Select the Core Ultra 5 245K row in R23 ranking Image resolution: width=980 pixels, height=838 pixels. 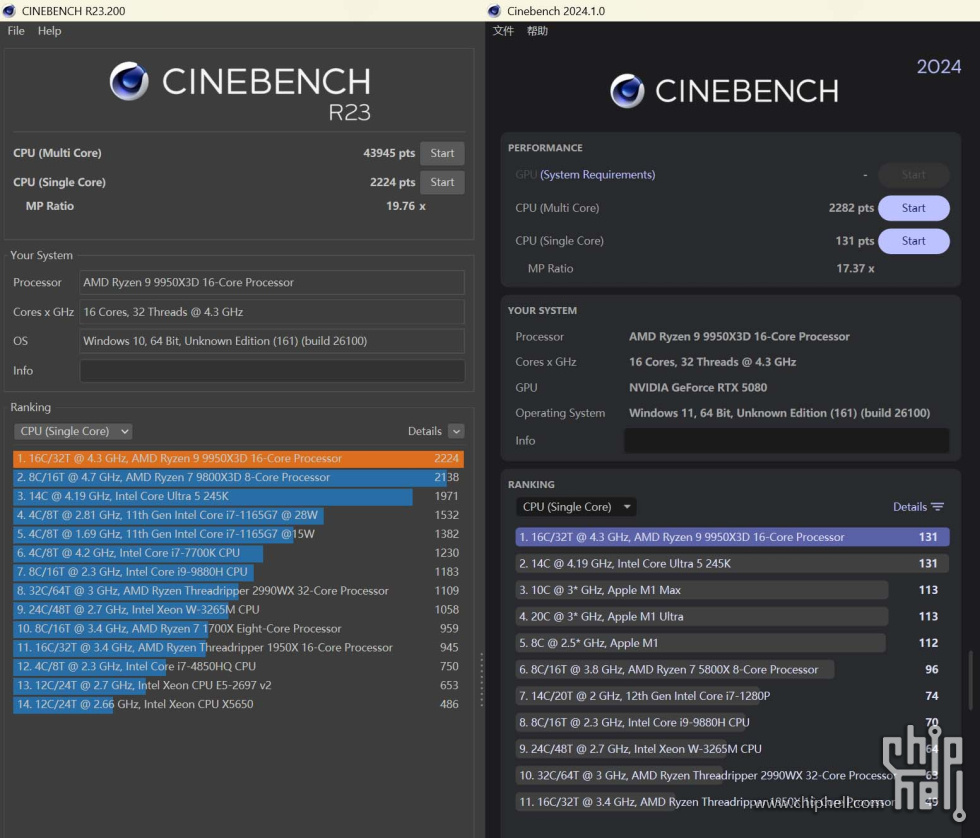238,496
